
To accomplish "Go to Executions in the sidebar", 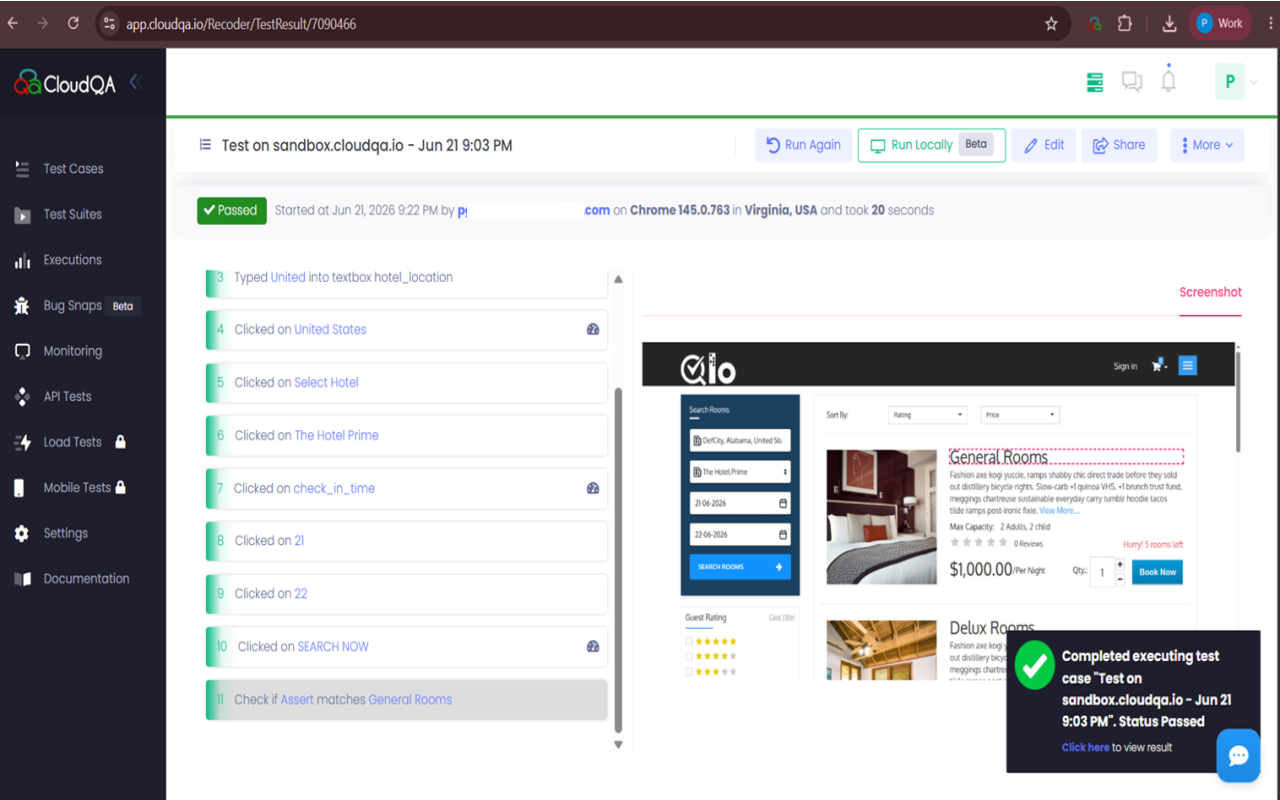I will click(x=72, y=260).
